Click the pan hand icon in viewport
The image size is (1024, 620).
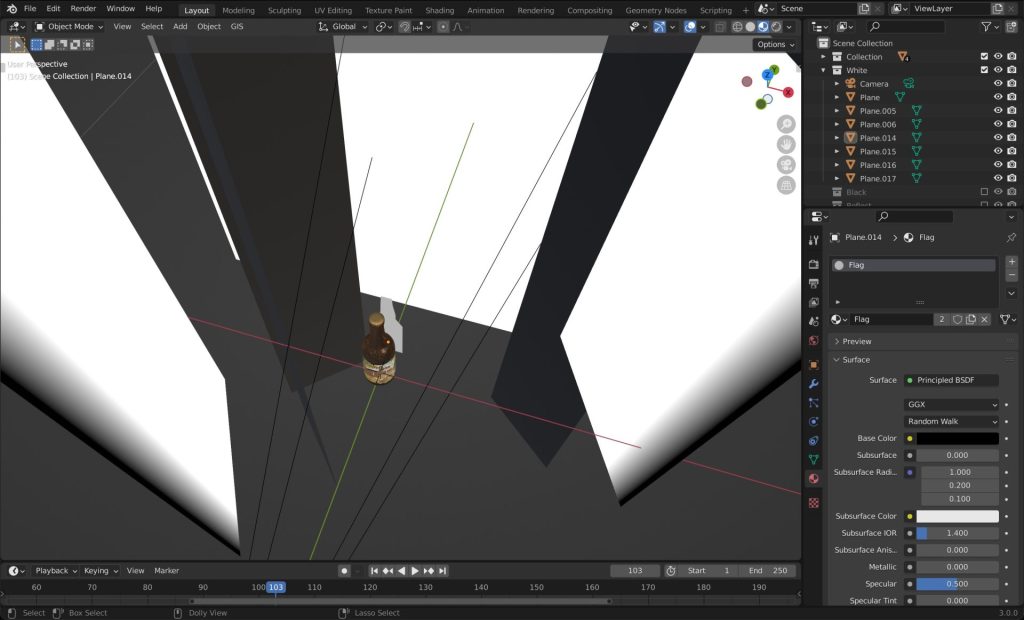786,144
